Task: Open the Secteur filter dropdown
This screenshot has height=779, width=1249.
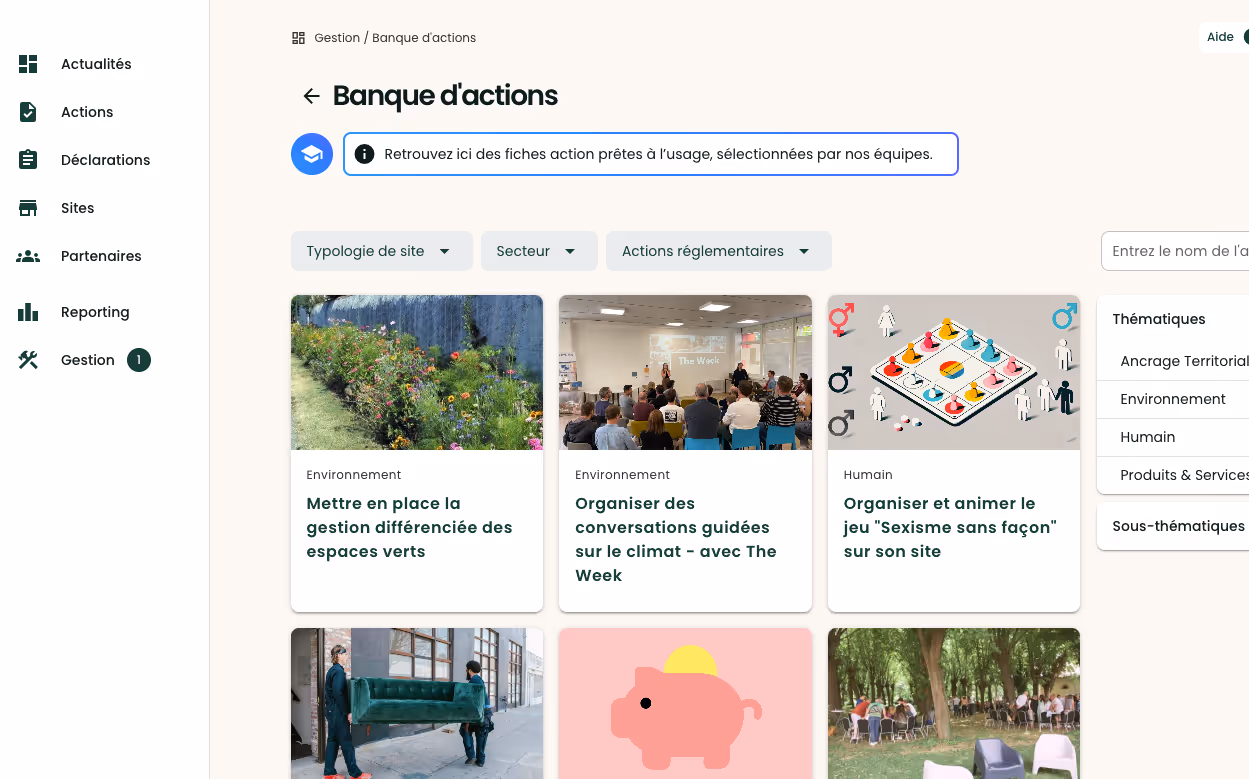Action: tap(539, 251)
